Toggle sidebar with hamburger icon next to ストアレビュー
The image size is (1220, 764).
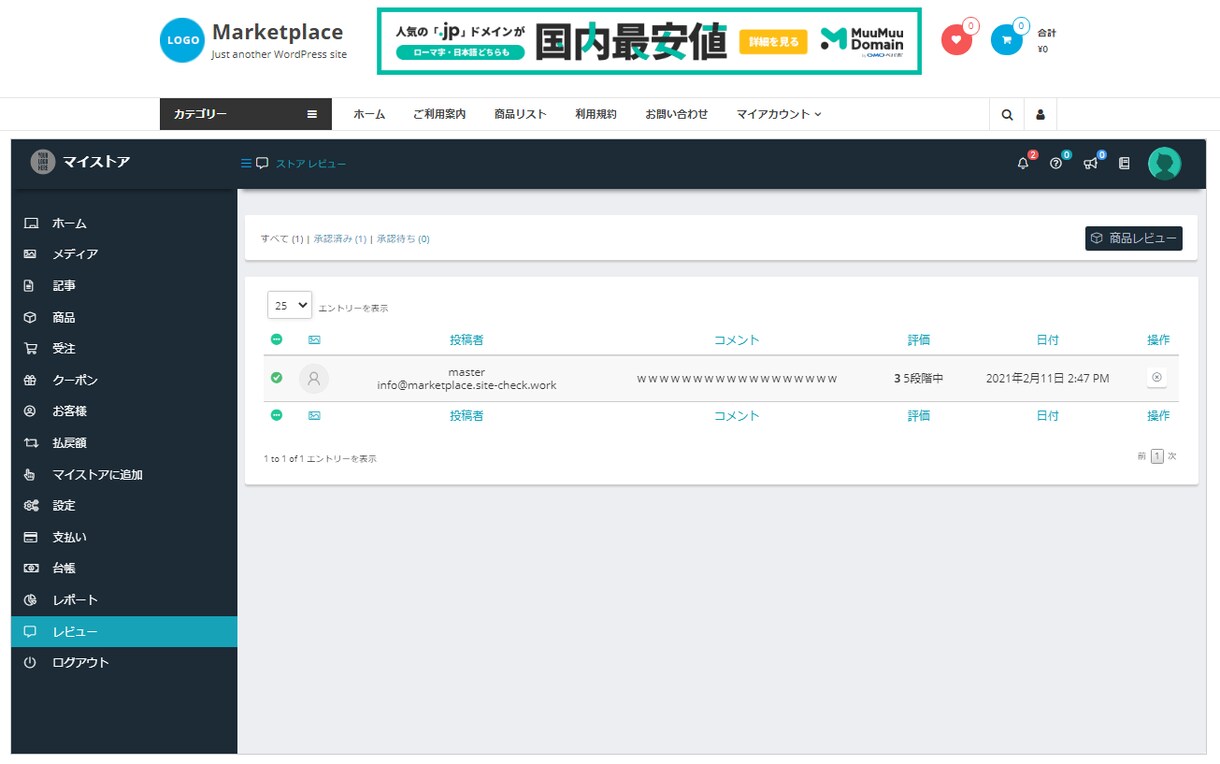pyautogui.click(x=247, y=163)
